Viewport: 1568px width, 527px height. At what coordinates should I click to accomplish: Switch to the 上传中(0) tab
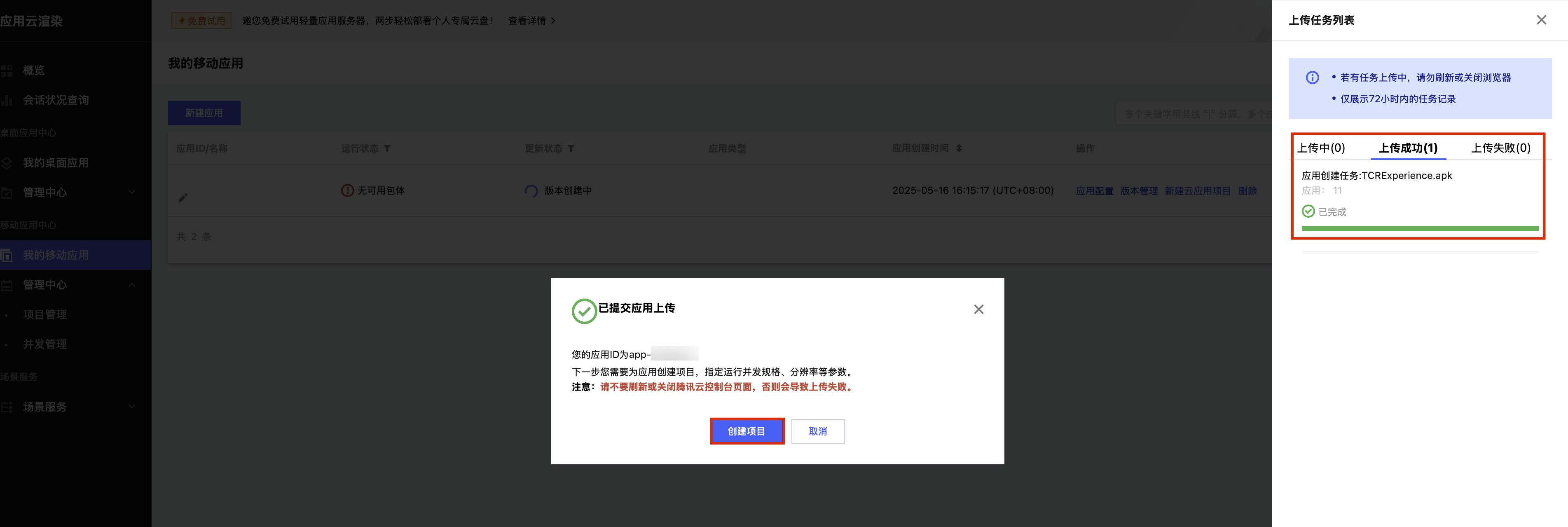pos(1320,148)
